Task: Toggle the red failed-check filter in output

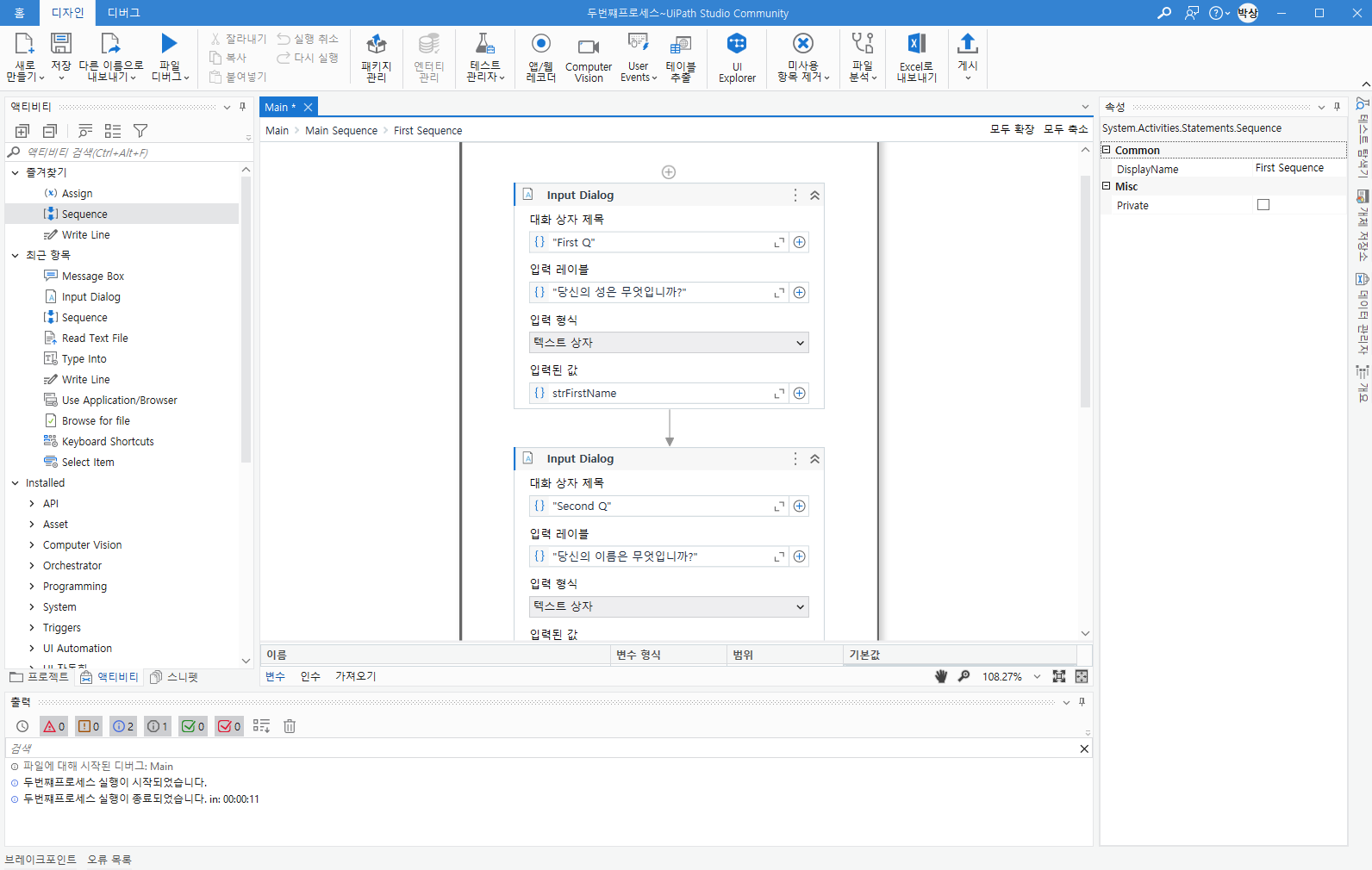Action: tap(229, 726)
